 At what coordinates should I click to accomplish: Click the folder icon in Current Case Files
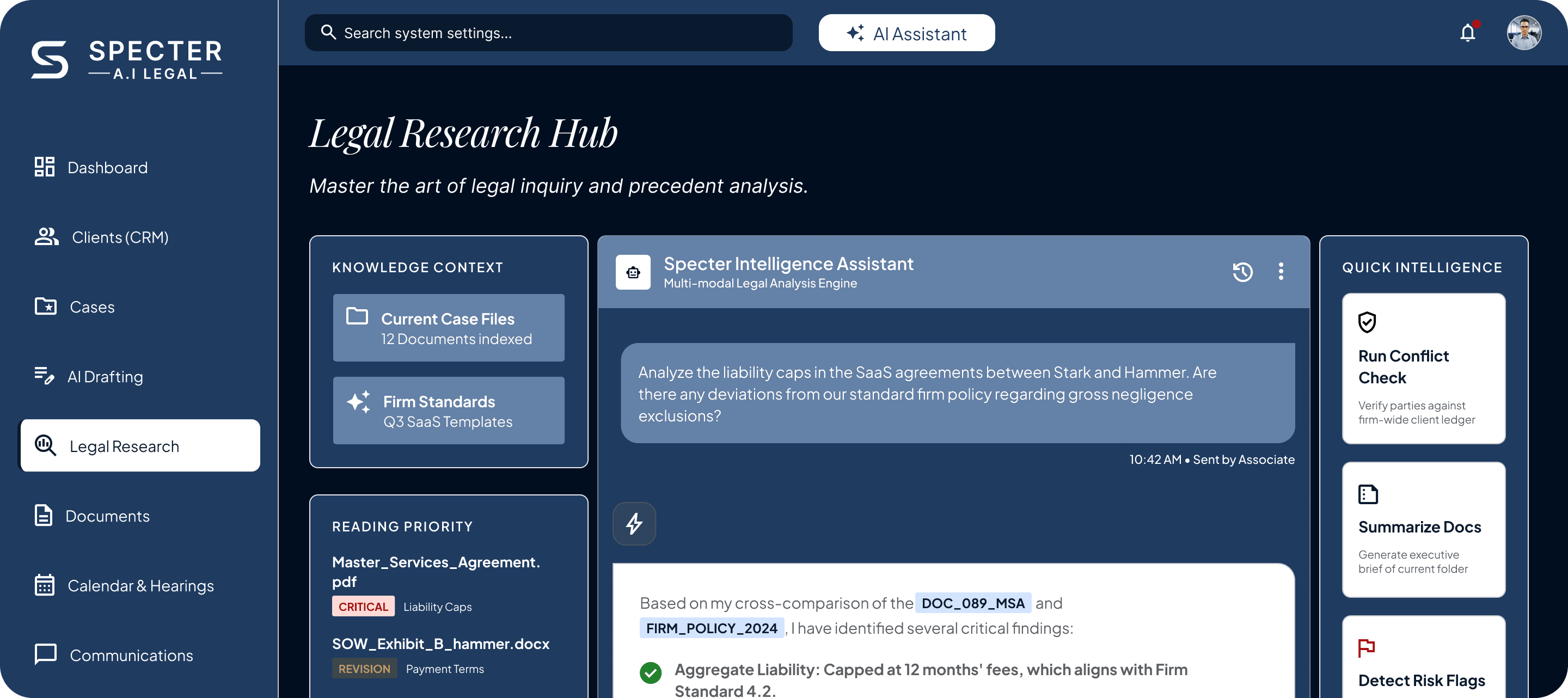click(357, 316)
